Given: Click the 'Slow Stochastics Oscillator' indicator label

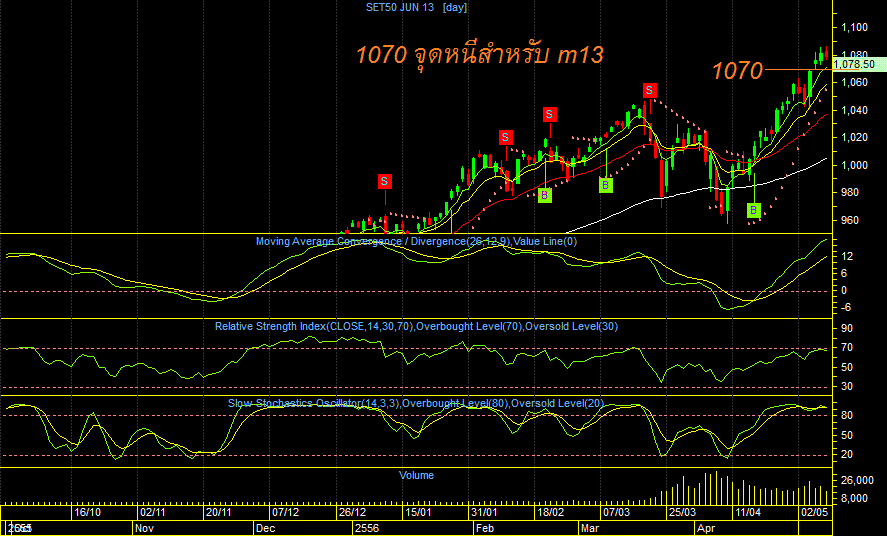Looking at the screenshot, I should point(416,403).
